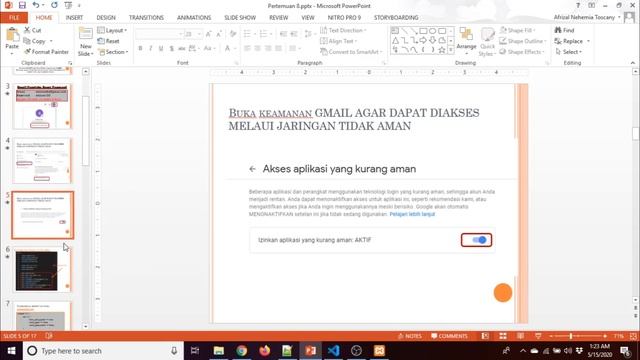Screen dimensions: 640x360
Task: Toggle the NOTES pane in status bar
Action: pos(410,336)
